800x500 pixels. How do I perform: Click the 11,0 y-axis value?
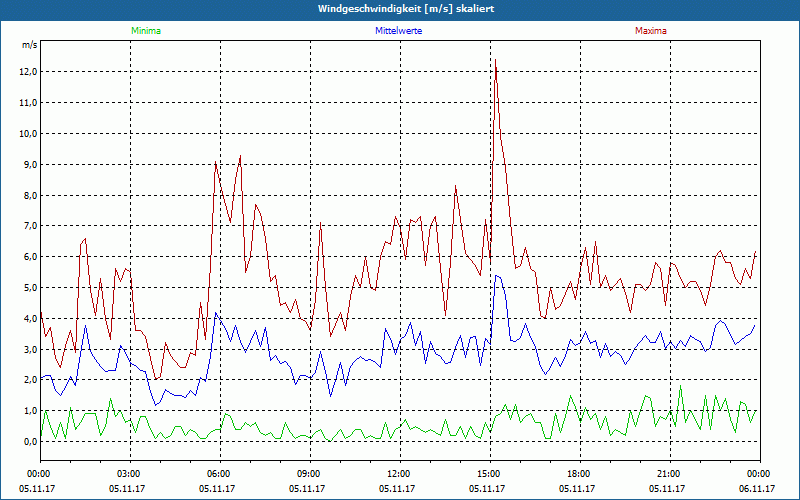28,103
